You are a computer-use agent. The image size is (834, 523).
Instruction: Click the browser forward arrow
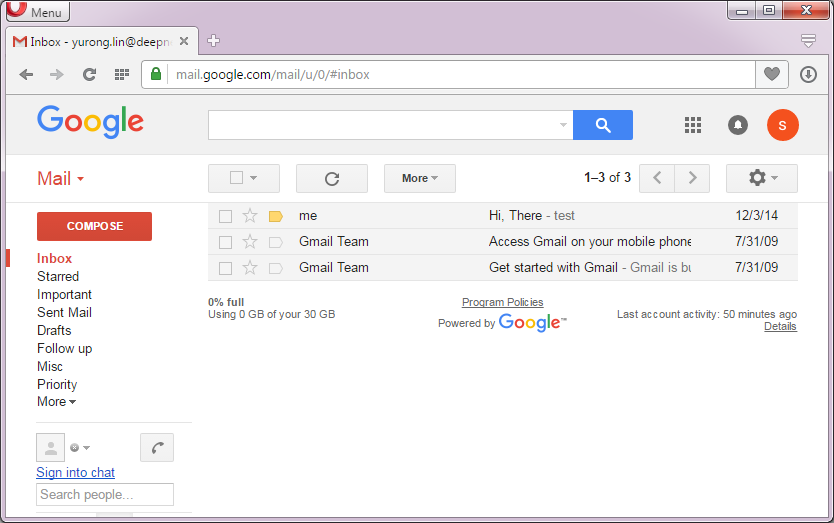(x=56, y=74)
